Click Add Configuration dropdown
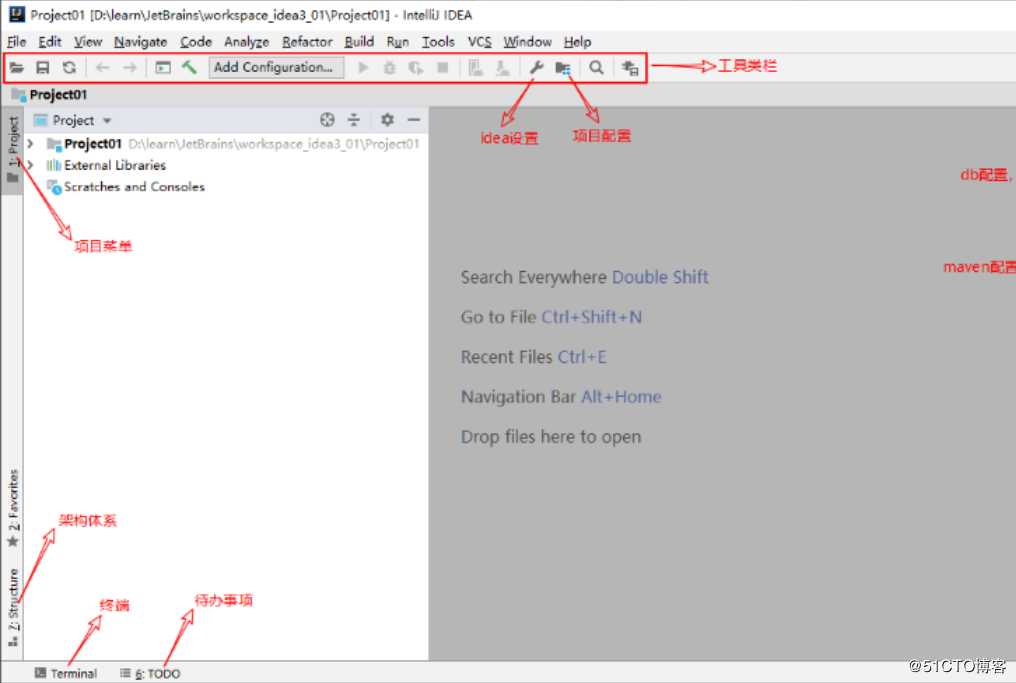This screenshot has height=683, width=1016. tap(276, 67)
